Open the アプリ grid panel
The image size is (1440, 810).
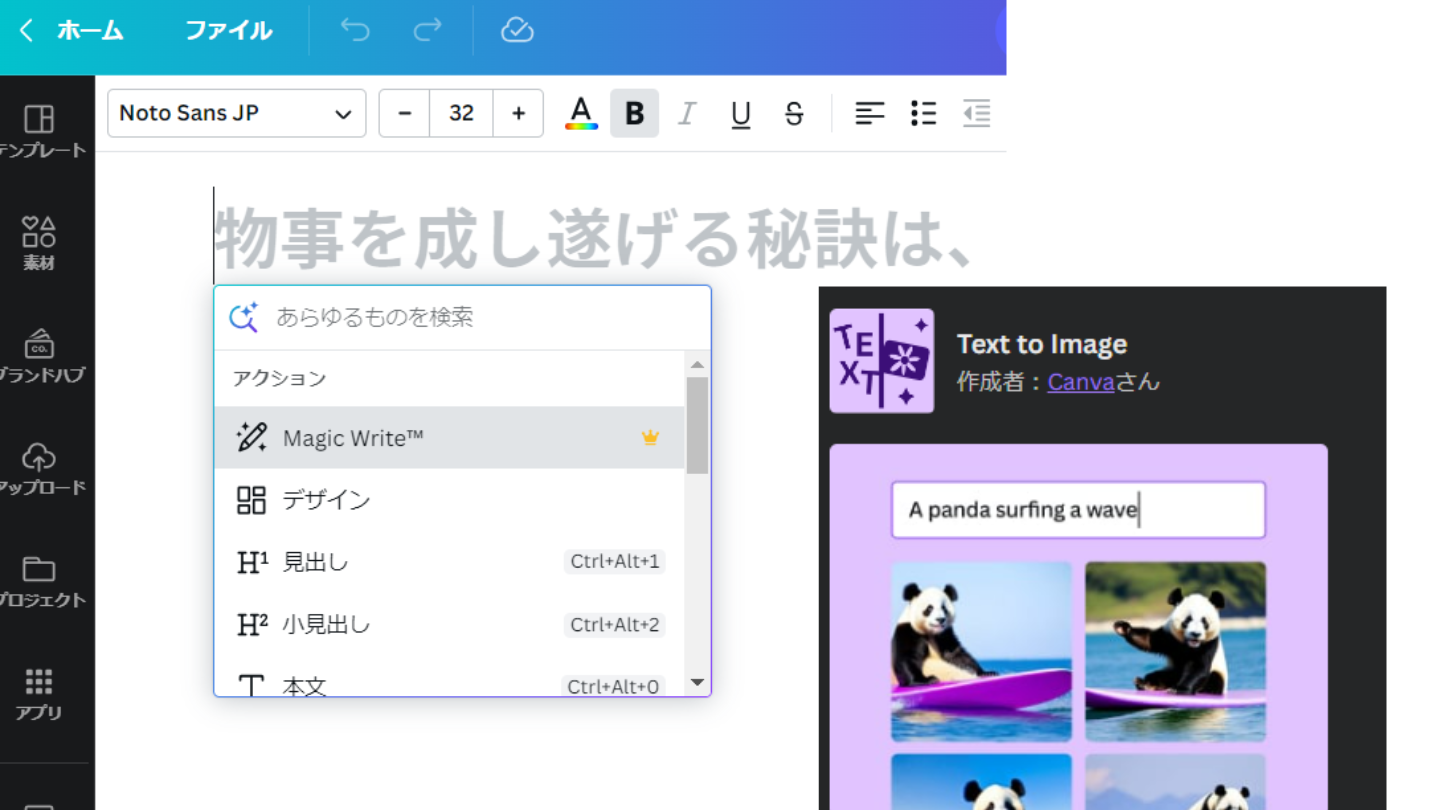coord(39,693)
